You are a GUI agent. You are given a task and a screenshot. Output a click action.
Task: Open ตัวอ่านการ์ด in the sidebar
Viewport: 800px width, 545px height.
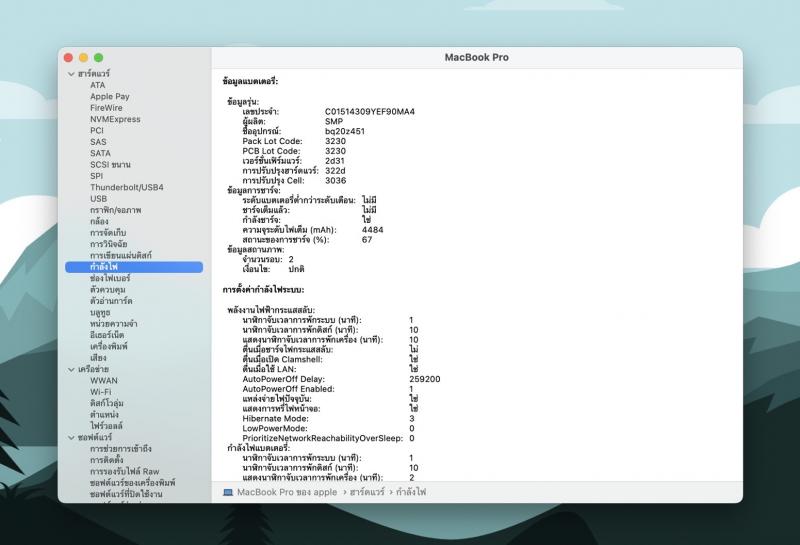click(x=111, y=301)
